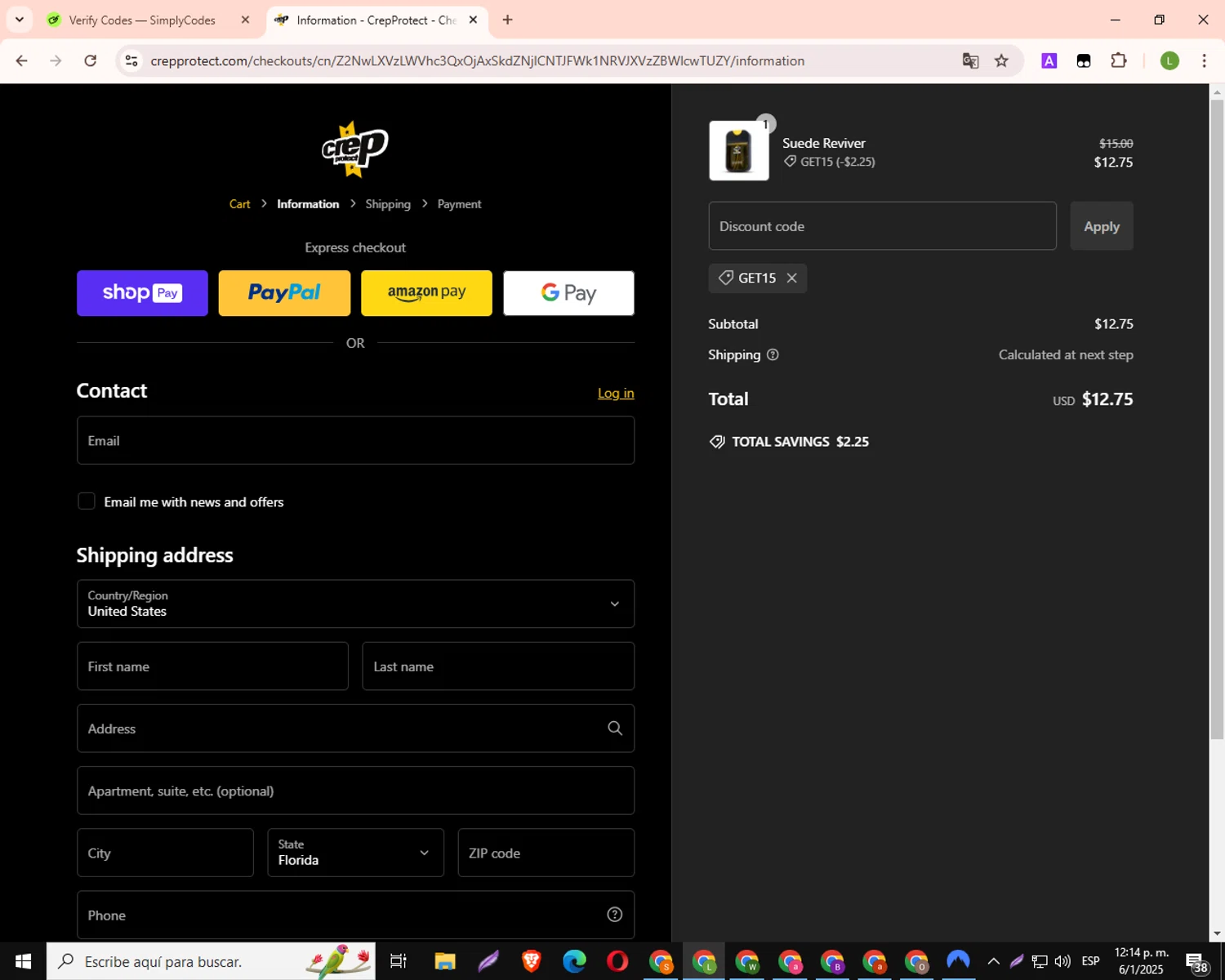This screenshot has height=980, width=1225.
Task: Switch to the Verify Codes SimplyCodes tab
Action: coord(142,20)
